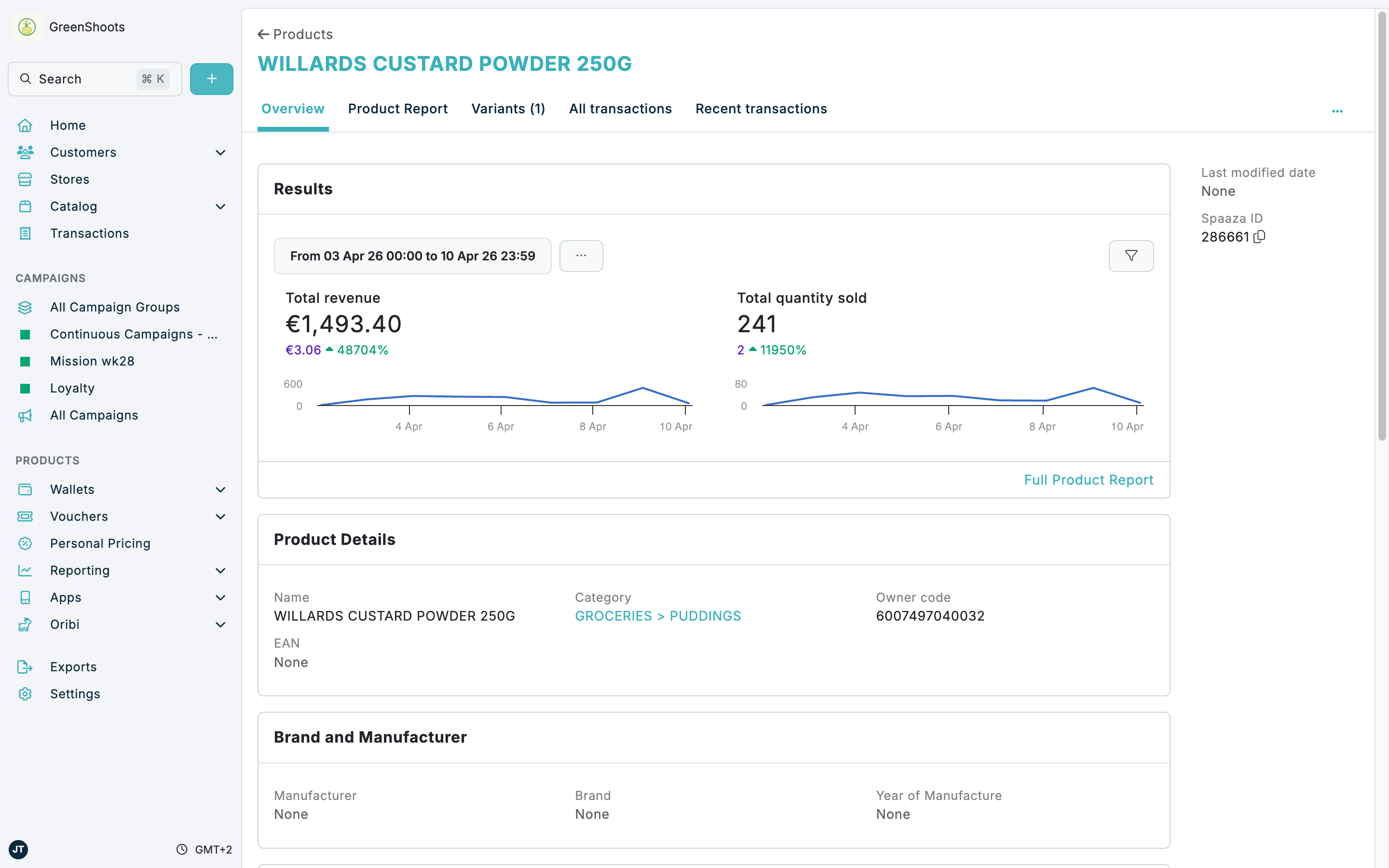Expand the Reporting section chevron
The height and width of the screenshot is (868, 1389).
pos(221,570)
